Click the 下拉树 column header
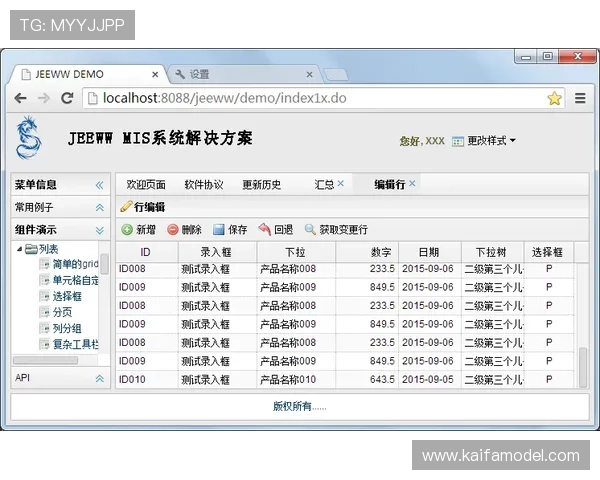 coord(492,252)
